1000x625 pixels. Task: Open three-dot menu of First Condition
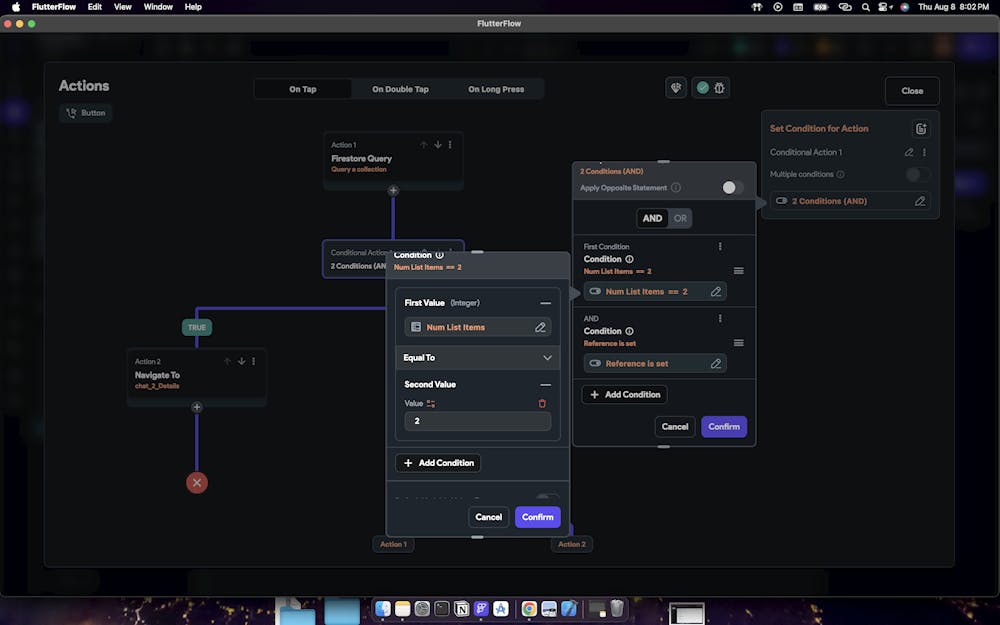[720, 247]
